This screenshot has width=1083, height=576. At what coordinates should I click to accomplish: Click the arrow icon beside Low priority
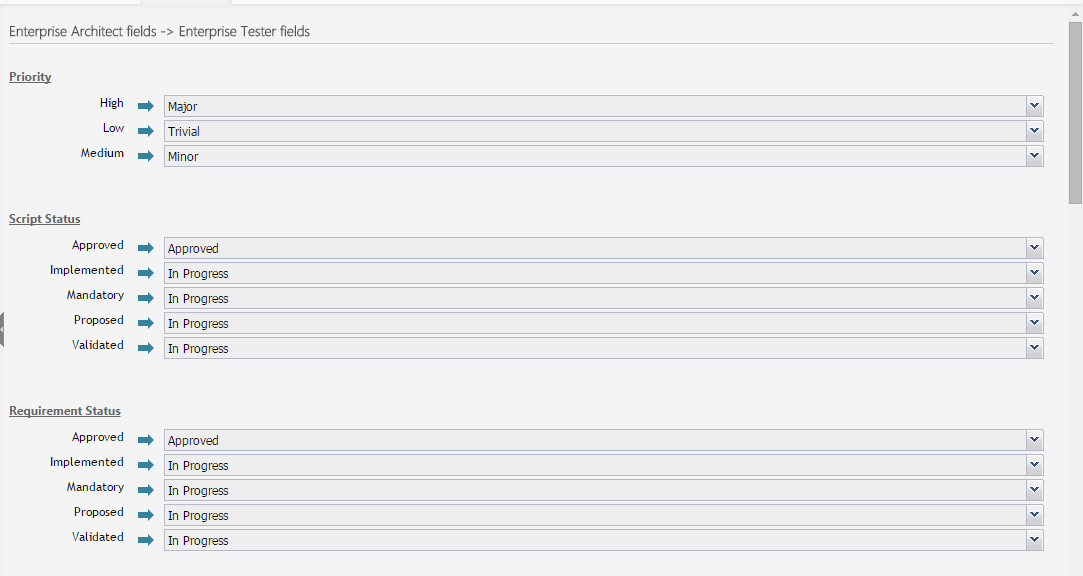pyautogui.click(x=145, y=131)
